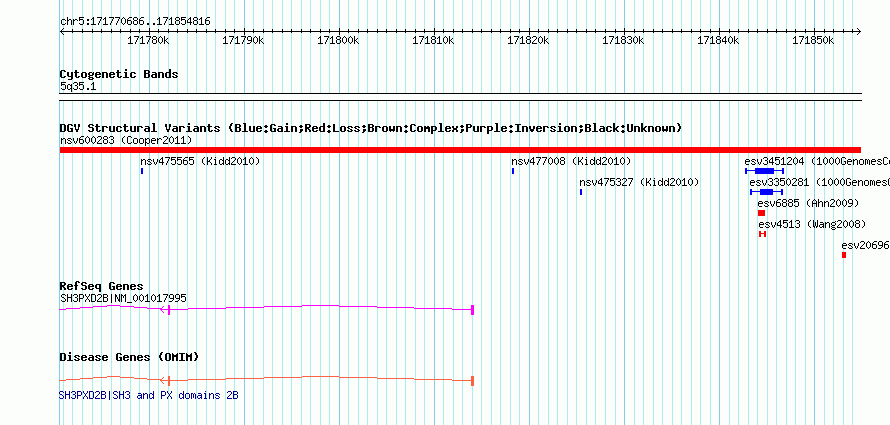Viewport: 890px width, 425px height.
Task: Click the 171790k ruler tick label
Action: click(244, 41)
